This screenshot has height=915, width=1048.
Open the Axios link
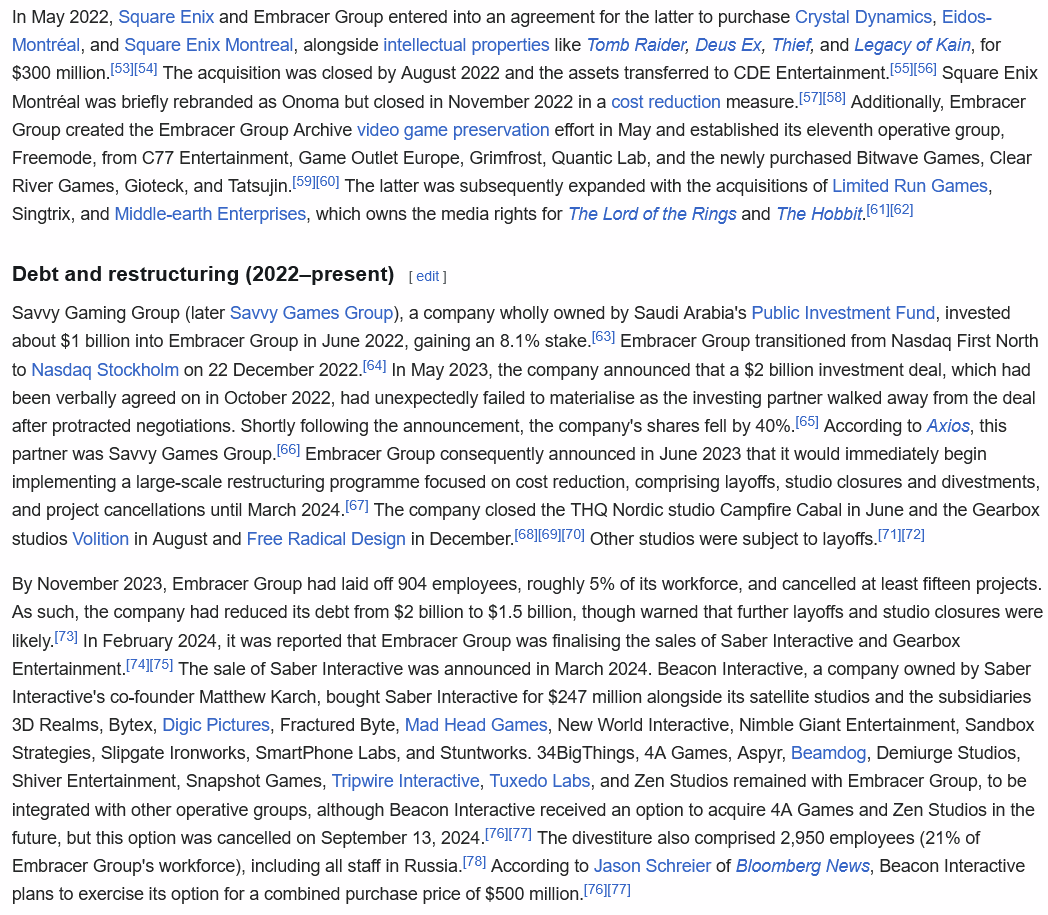[x=948, y=426]
